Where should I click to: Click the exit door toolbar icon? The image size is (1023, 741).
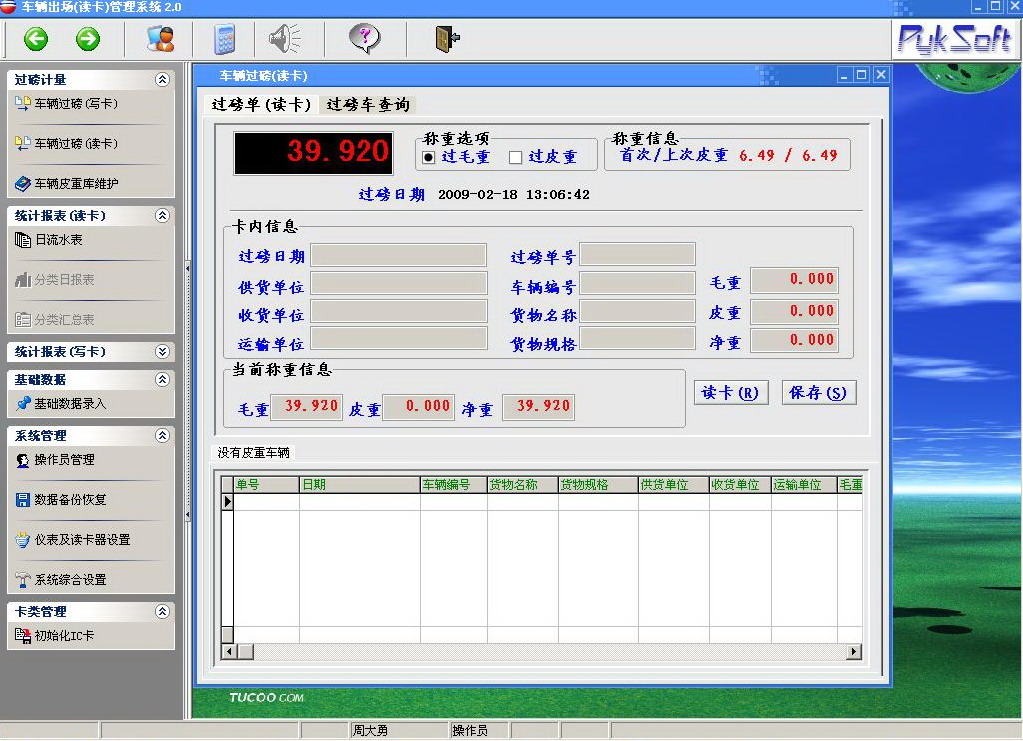click(x=446, y=40)
